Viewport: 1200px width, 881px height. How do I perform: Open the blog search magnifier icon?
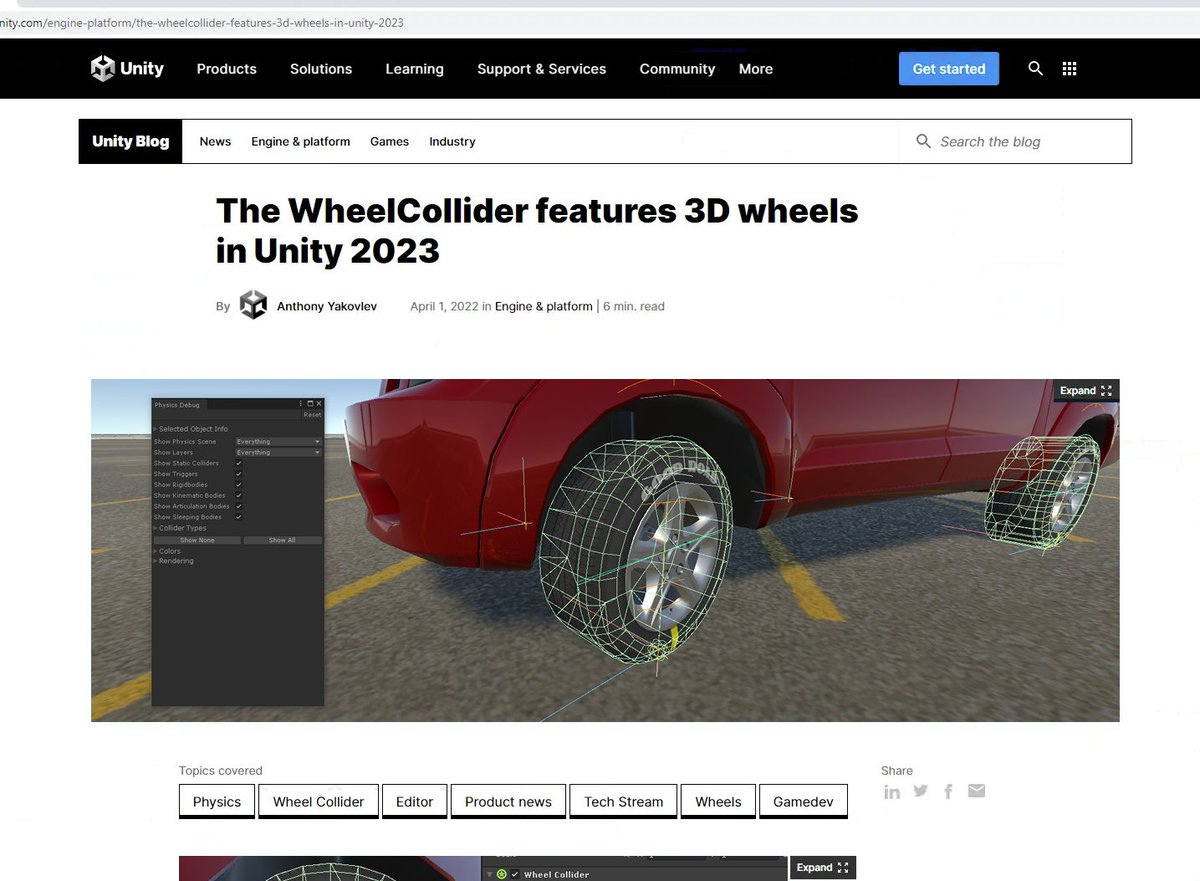coord(923,141)
